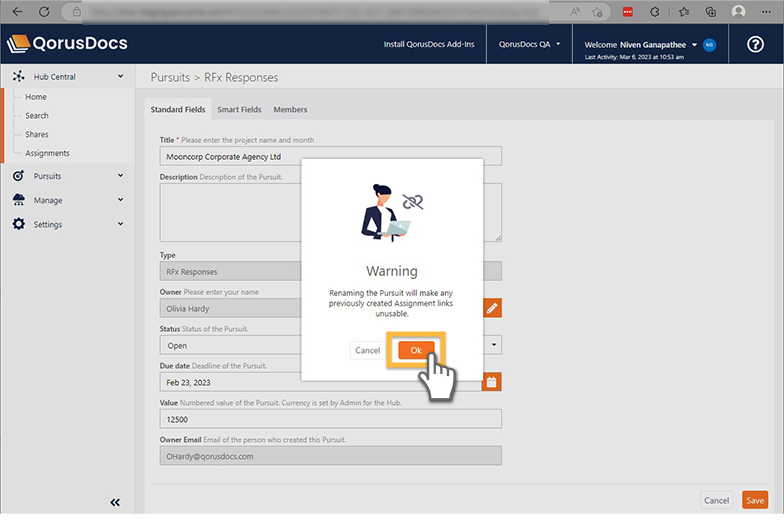Click the browser extensions puzzle icon
784x524 pixels.
654,12
